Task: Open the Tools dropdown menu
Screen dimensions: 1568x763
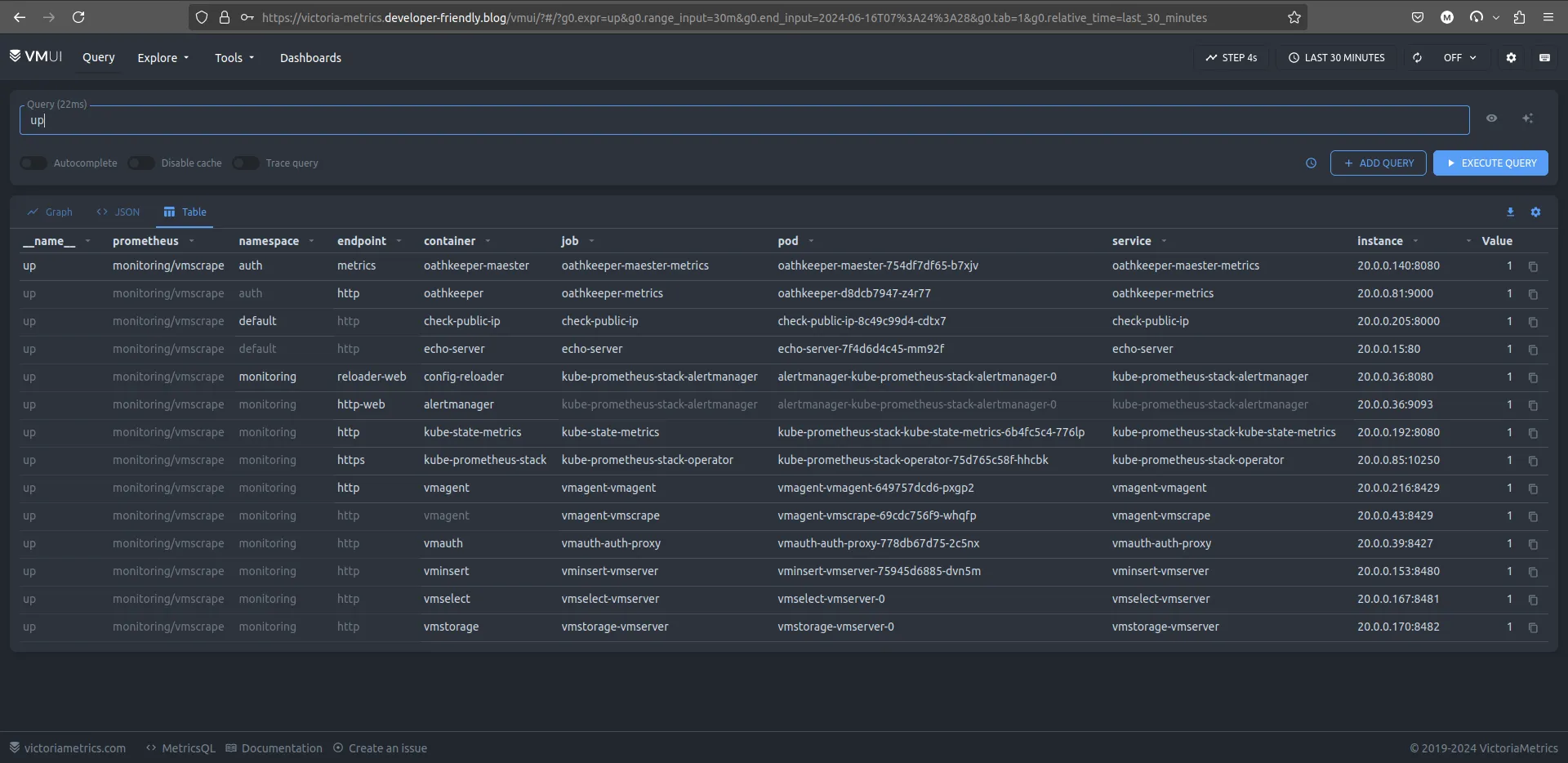Action: coord(234,58)
